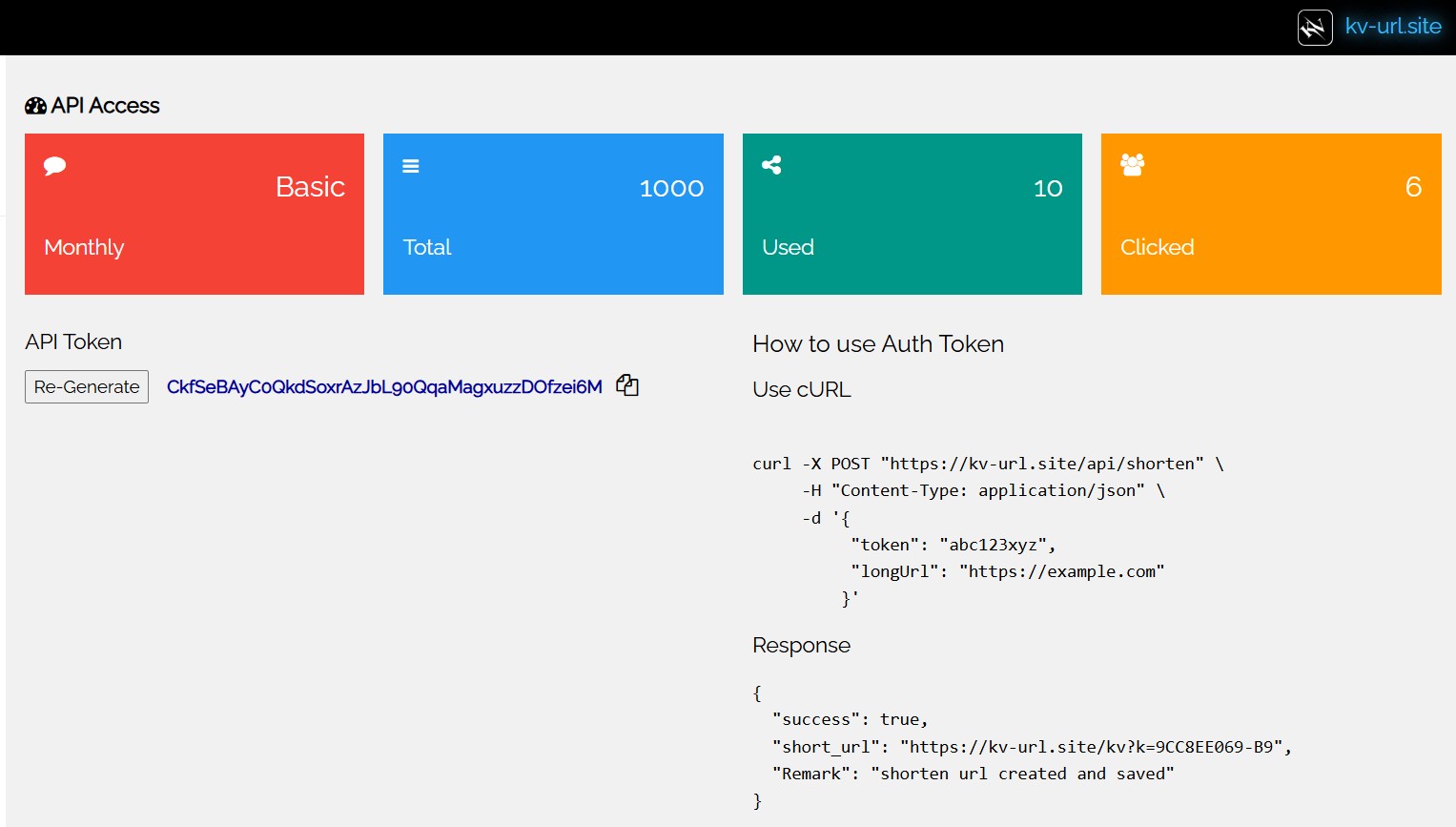Click the list icon on the Total card
The height and width of the screenshot is (827, 1456).
coord(411,164)
